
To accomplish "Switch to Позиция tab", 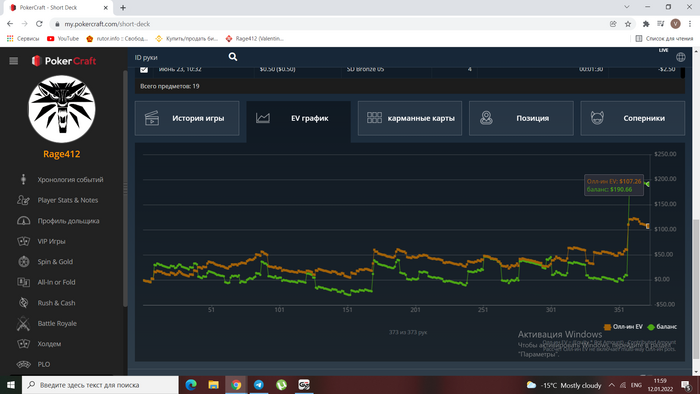I will pos(521,118).
